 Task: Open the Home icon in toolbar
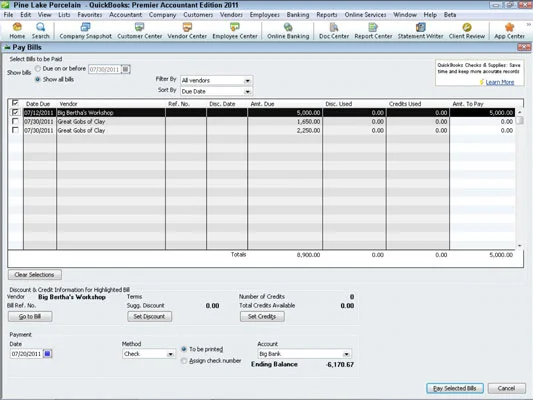point(17,30)
